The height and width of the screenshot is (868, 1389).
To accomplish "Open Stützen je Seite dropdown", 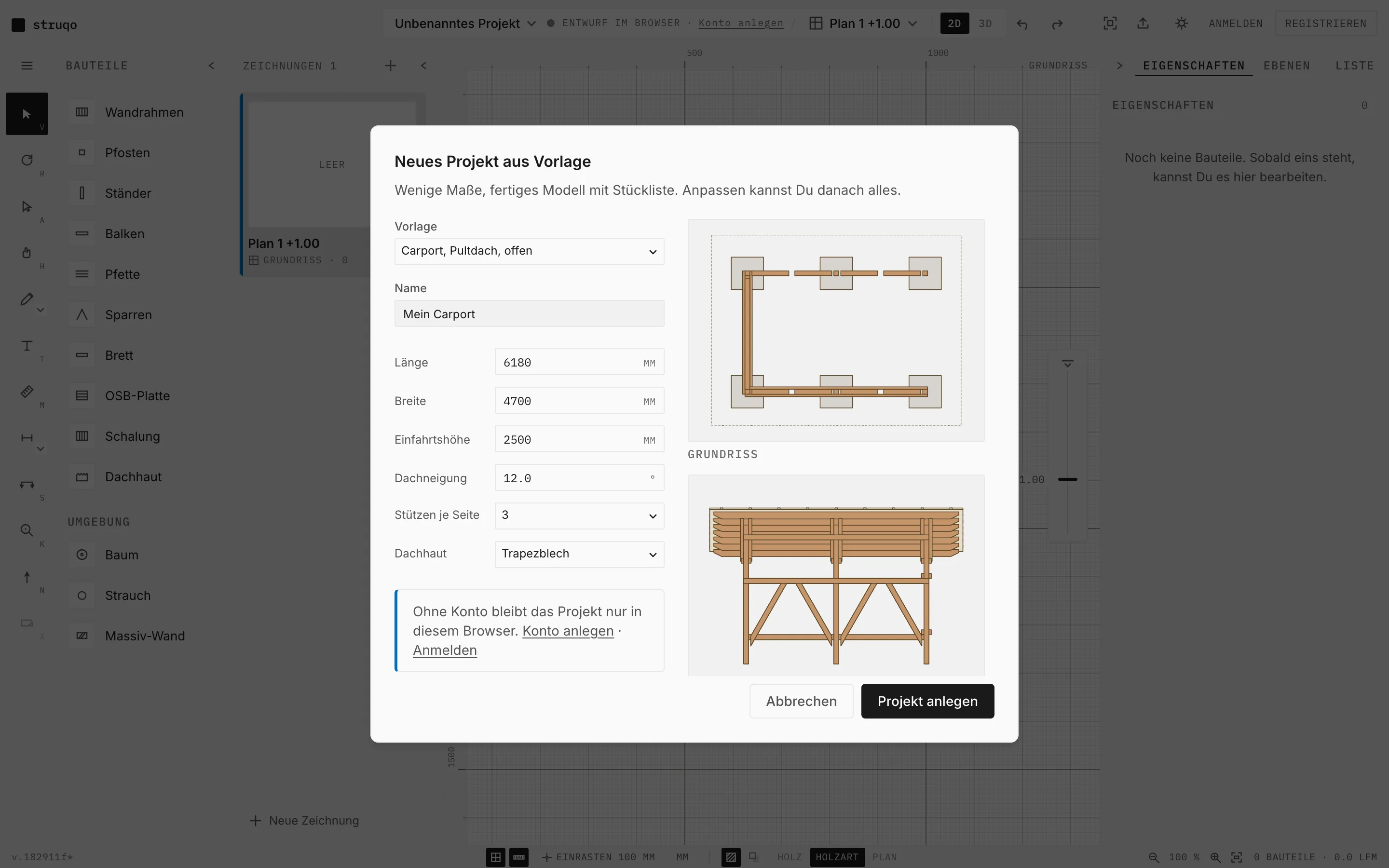I will click(x=579, y=515).
